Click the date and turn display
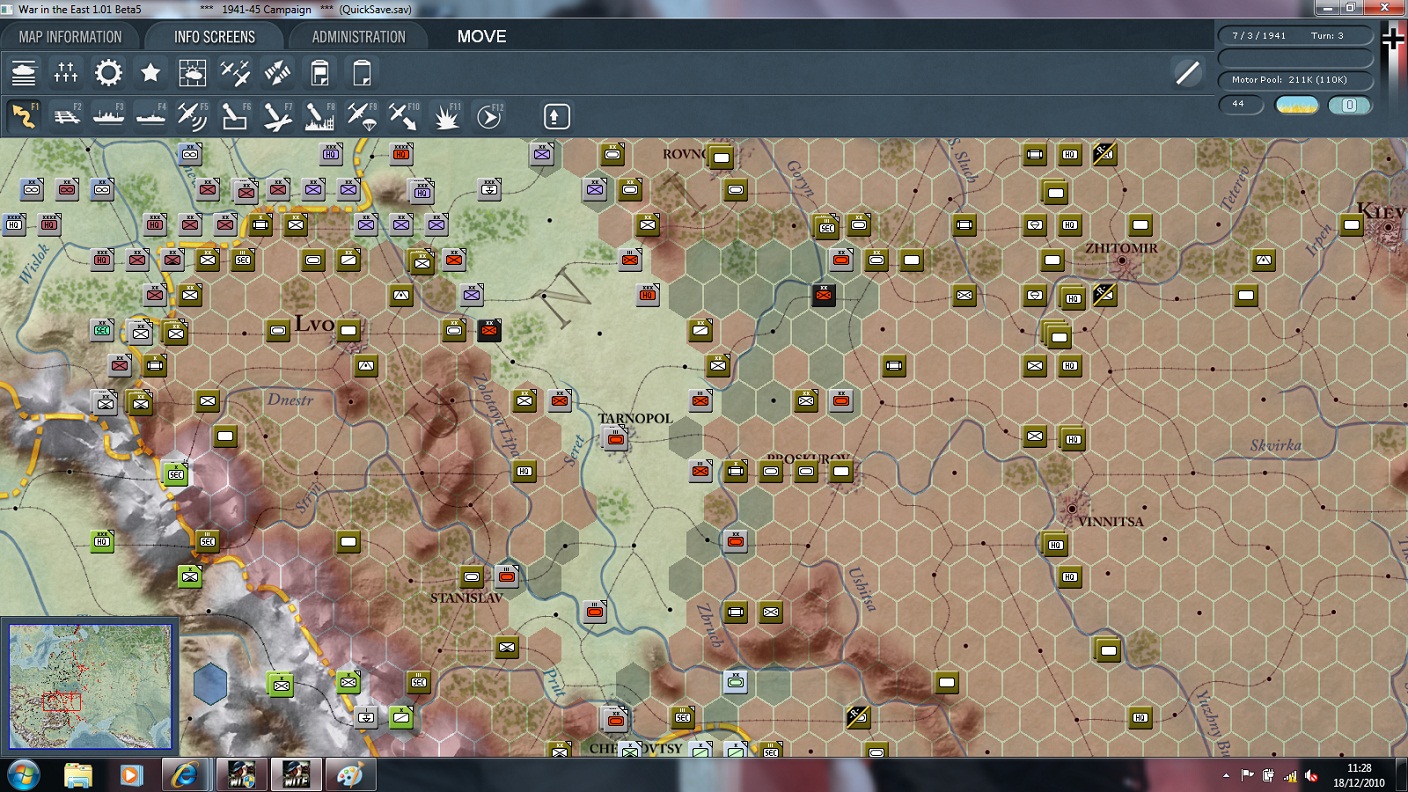This screenshot has height=792, width=1408. pos(1295,36)
